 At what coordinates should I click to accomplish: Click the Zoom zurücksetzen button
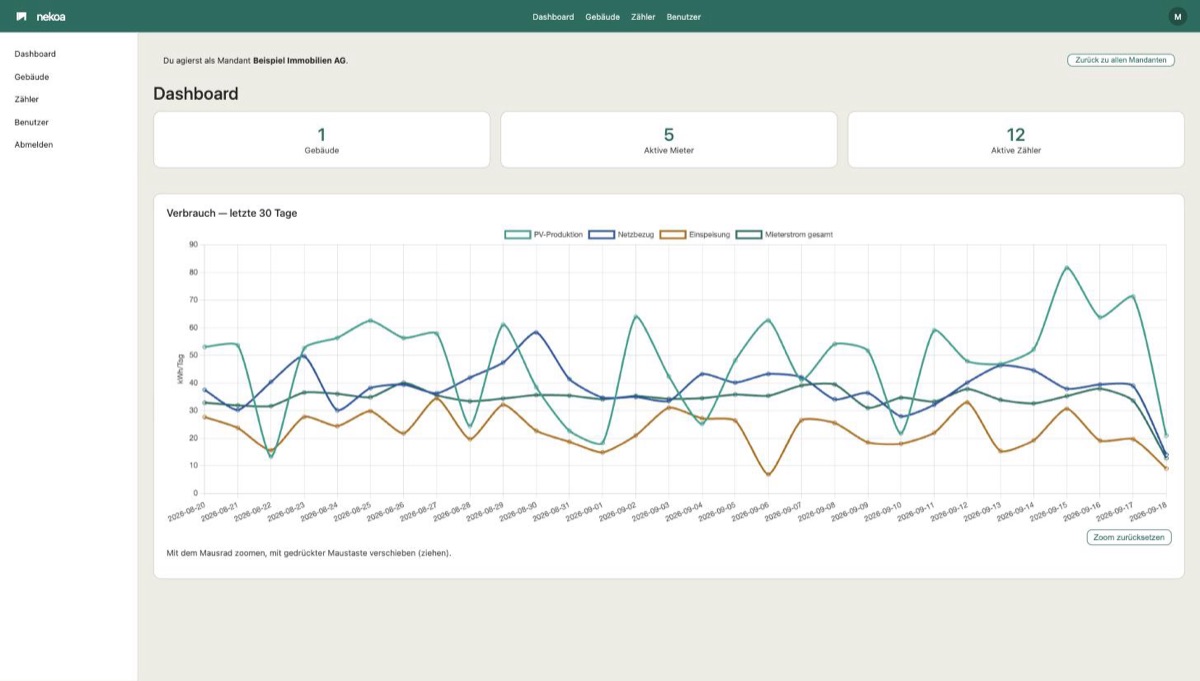[x=1128, y=537]
